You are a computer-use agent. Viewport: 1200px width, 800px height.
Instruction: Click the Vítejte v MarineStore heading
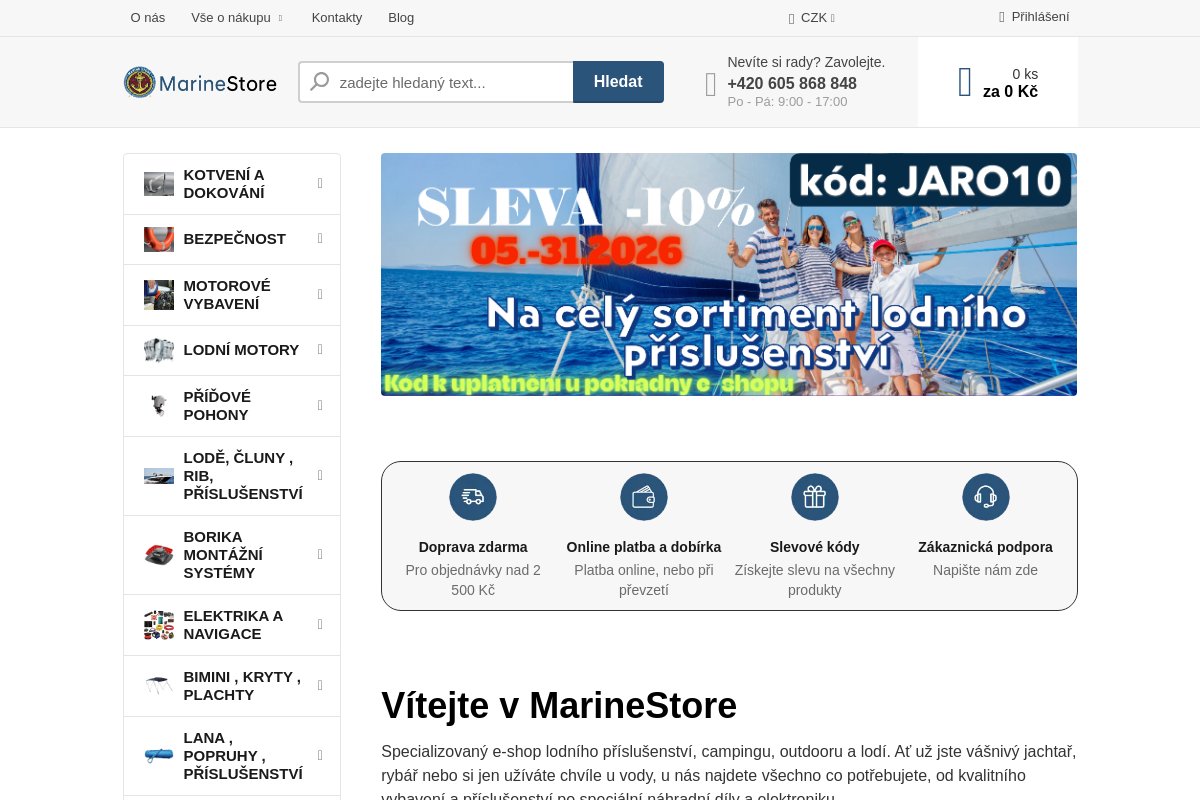(559, 705)
